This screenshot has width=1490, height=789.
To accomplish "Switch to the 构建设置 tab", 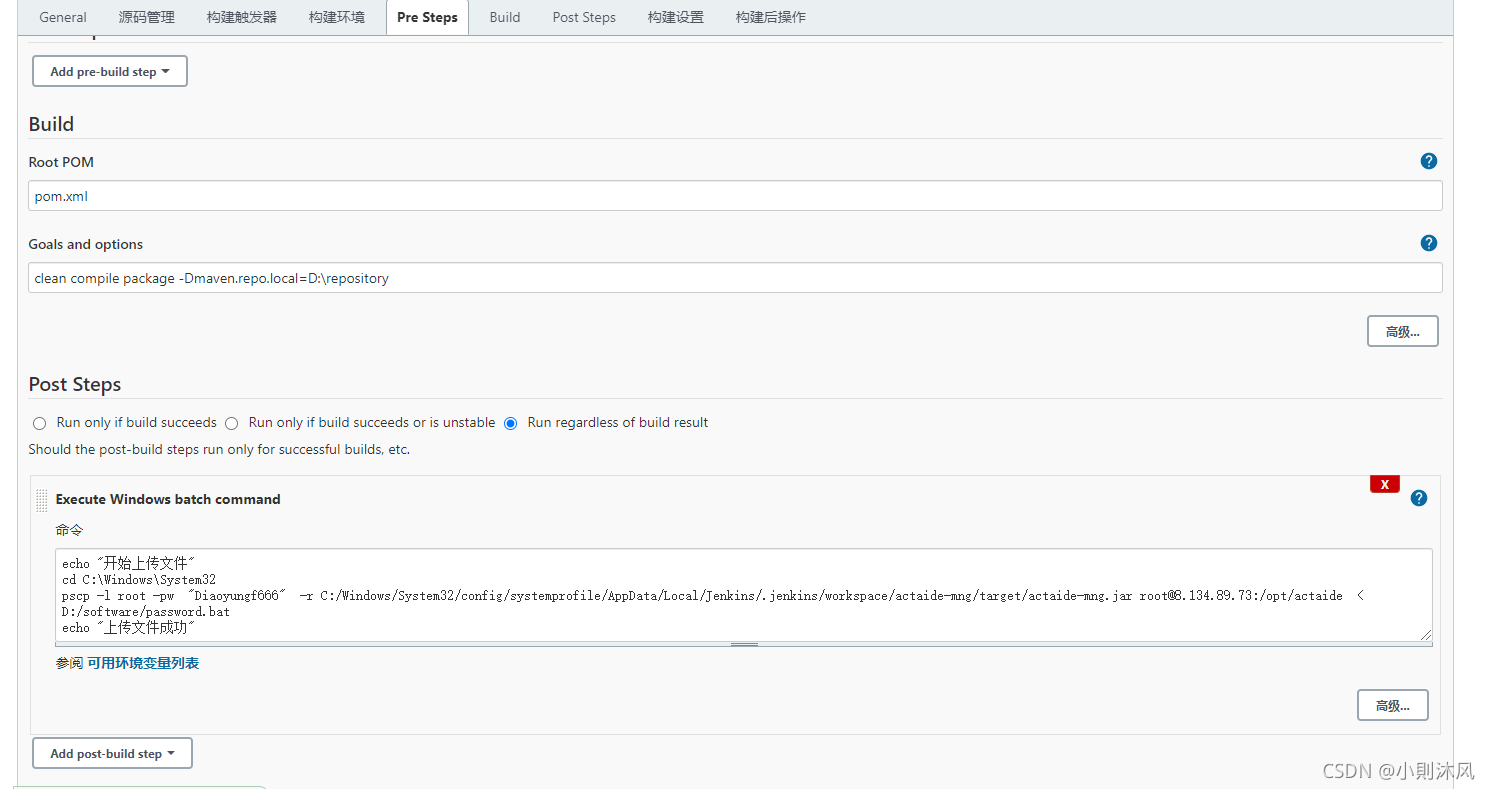I will pyautogui.click(x=676, y=17).
